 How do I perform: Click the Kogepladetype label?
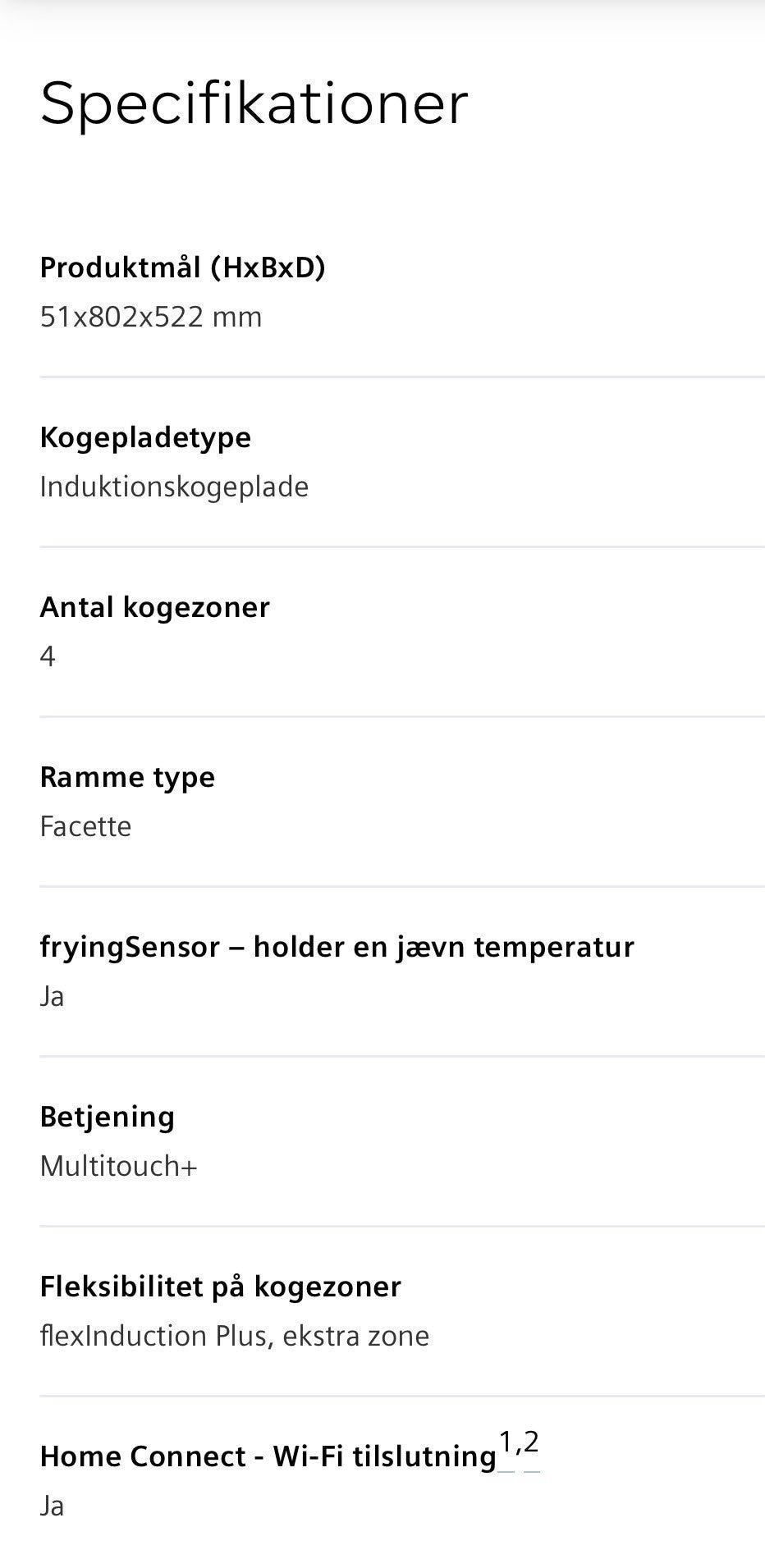(145, 437)
